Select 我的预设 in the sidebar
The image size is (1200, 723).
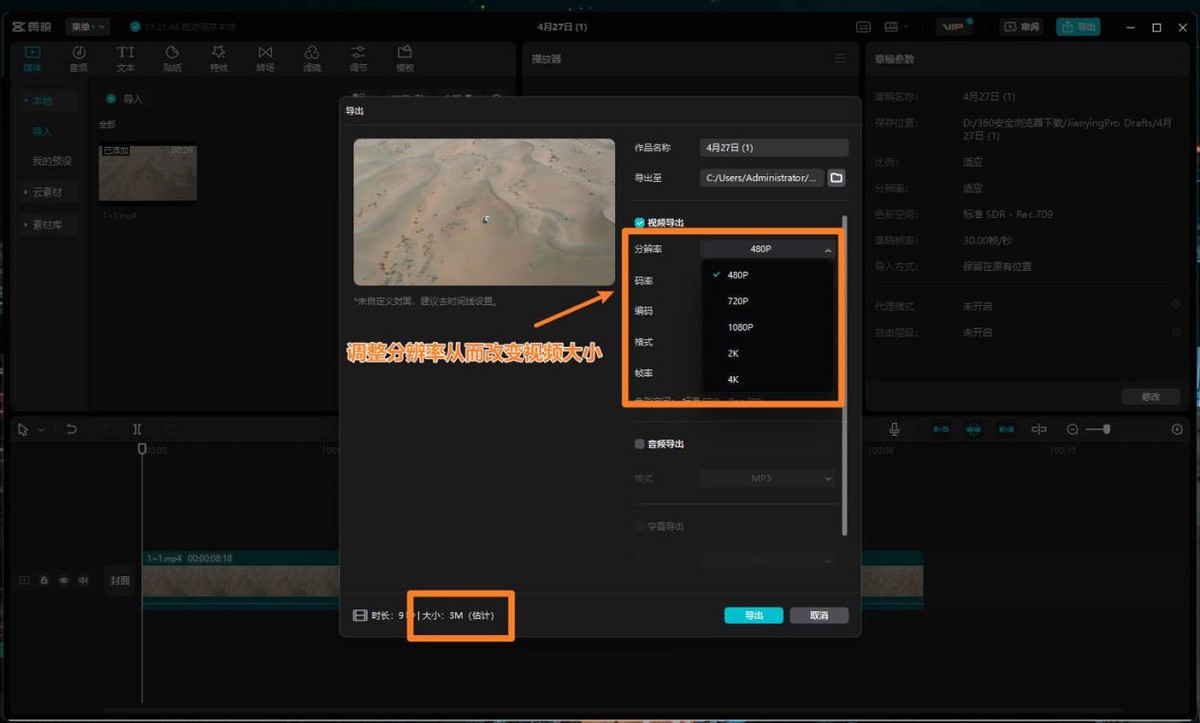tap(52, 161)
